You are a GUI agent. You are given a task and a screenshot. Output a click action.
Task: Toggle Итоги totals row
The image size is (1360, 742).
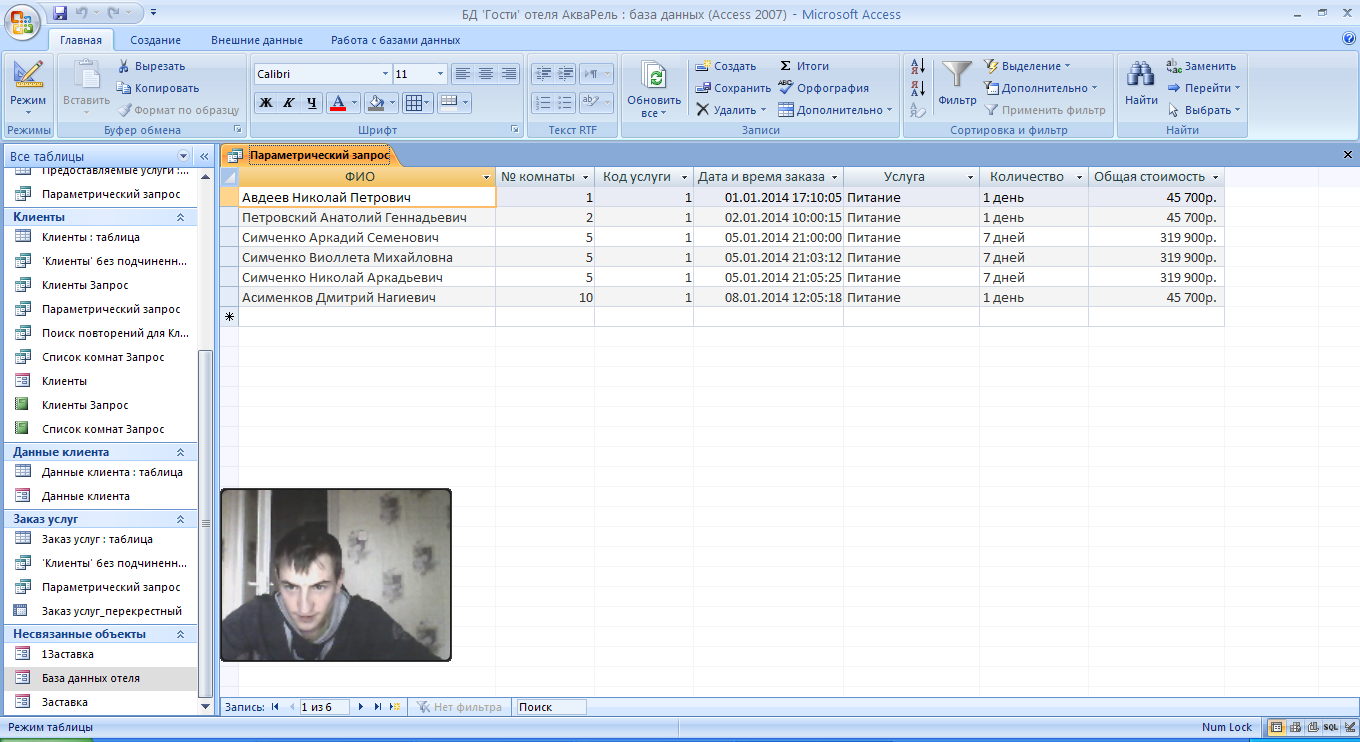coord(804,66)
